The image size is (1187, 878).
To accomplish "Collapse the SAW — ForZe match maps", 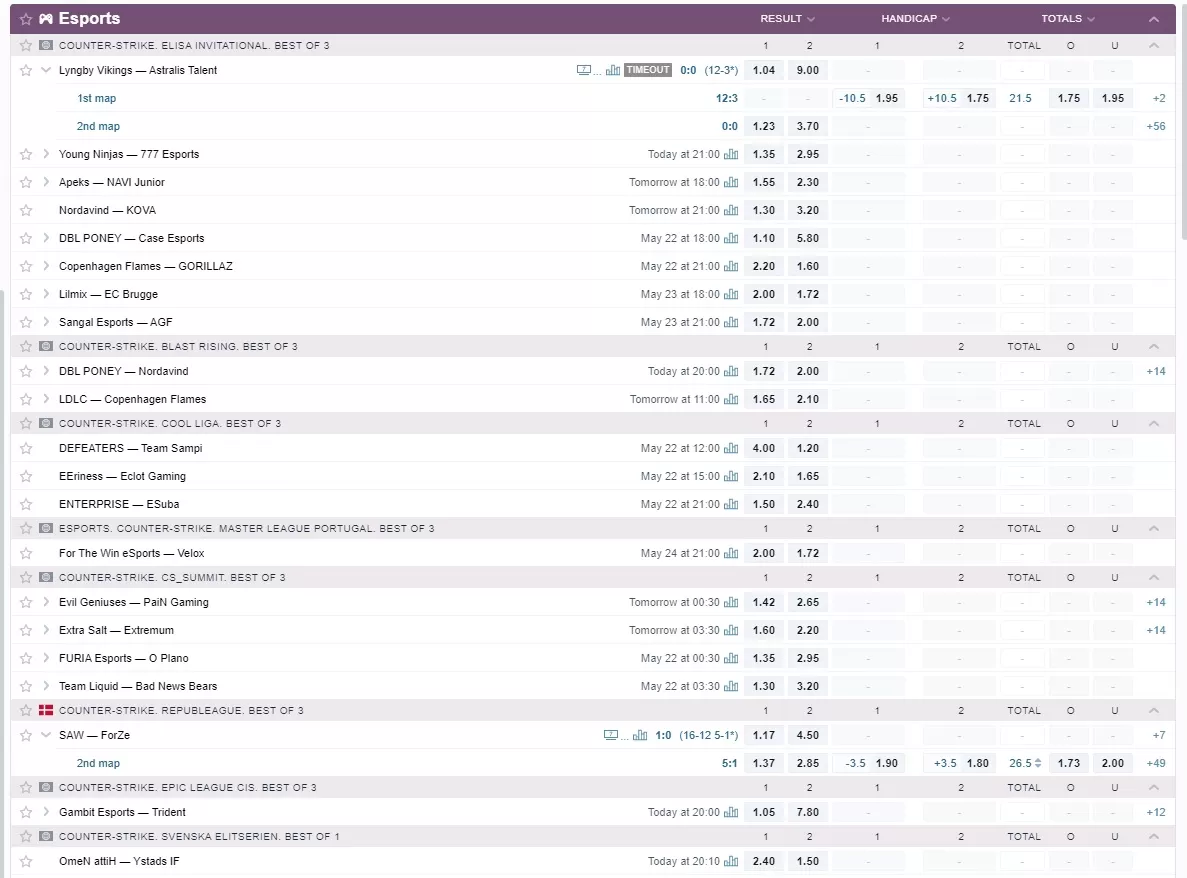I will pyautogui.click(x=46, y=735).
